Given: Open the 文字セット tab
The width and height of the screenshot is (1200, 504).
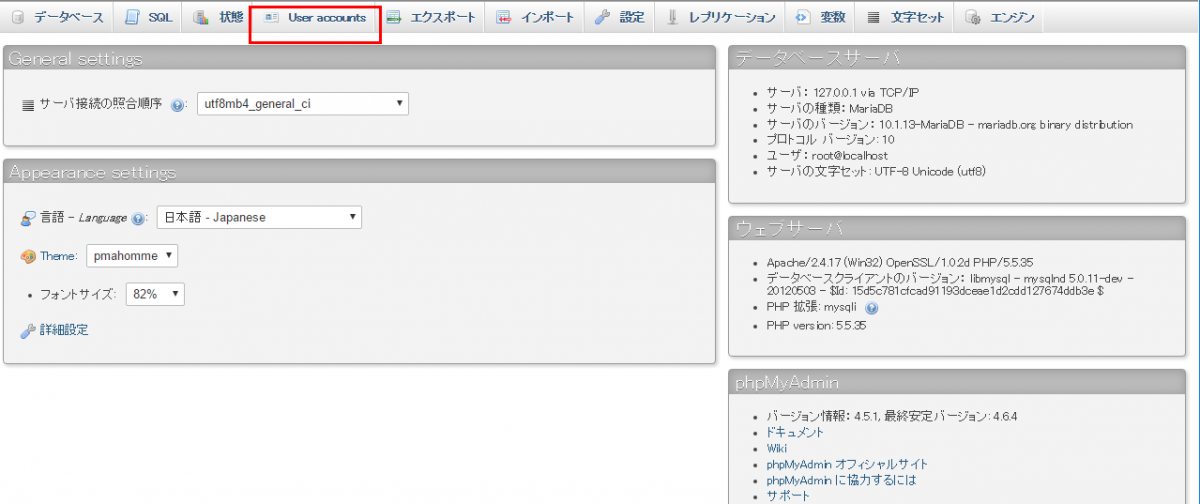Looking at the screenshot, I should coord(904,17).
